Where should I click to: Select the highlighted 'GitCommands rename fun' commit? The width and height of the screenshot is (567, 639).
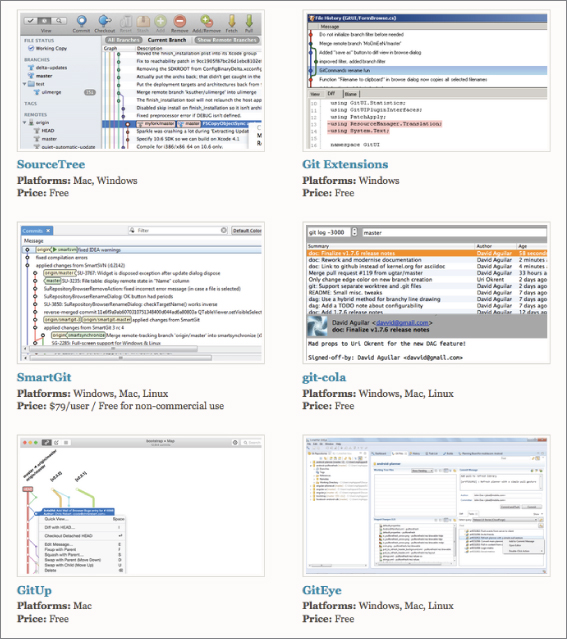tap(426, 71)
